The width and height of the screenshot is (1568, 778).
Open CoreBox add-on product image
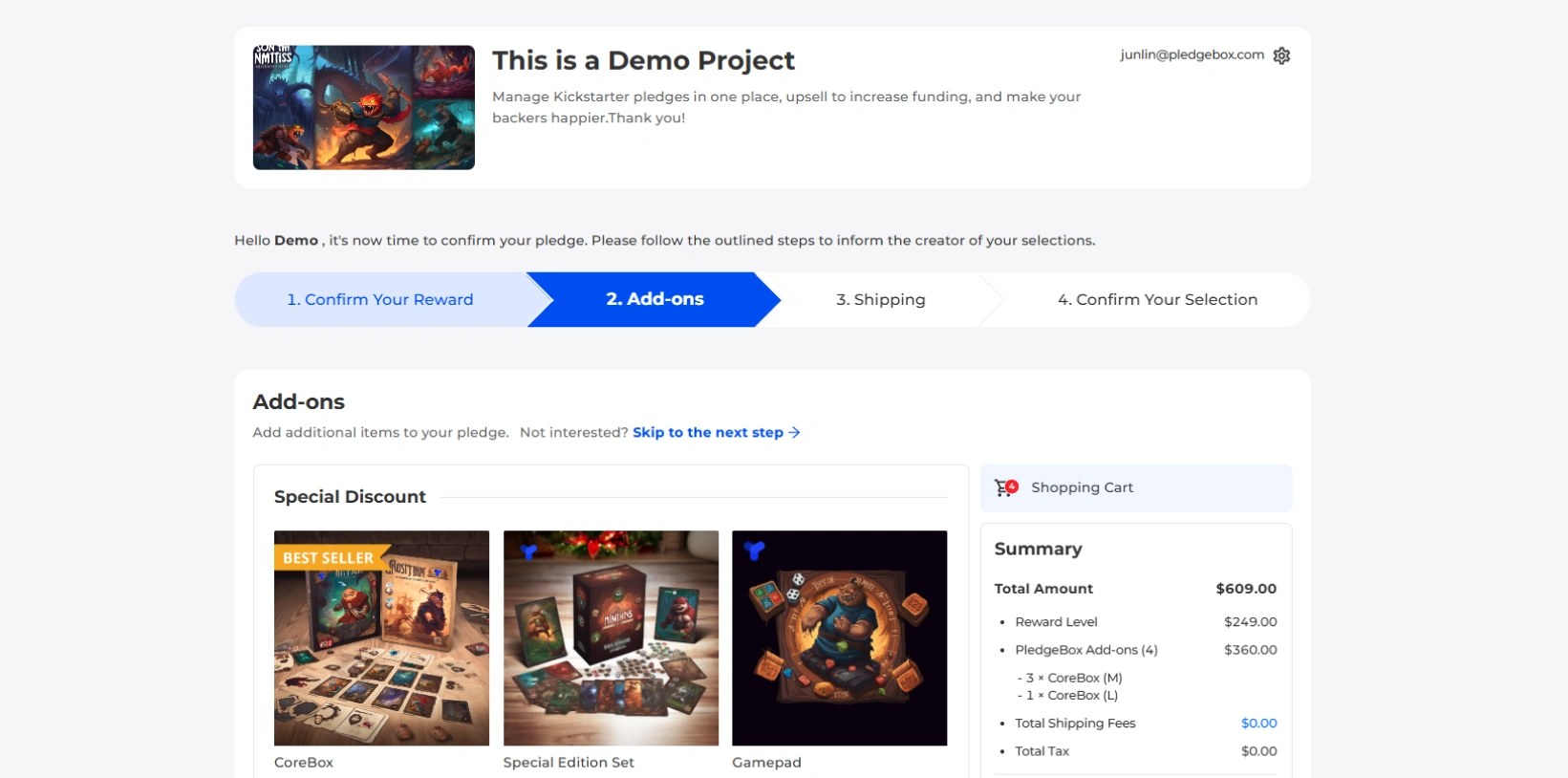[381, 638]
